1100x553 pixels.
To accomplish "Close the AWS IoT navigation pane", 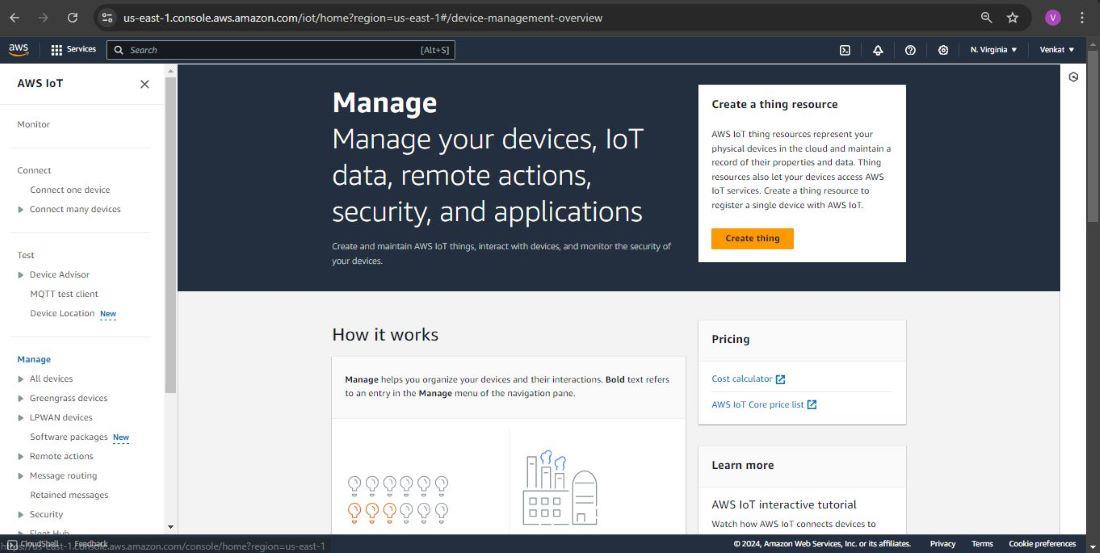I will 144,84.
